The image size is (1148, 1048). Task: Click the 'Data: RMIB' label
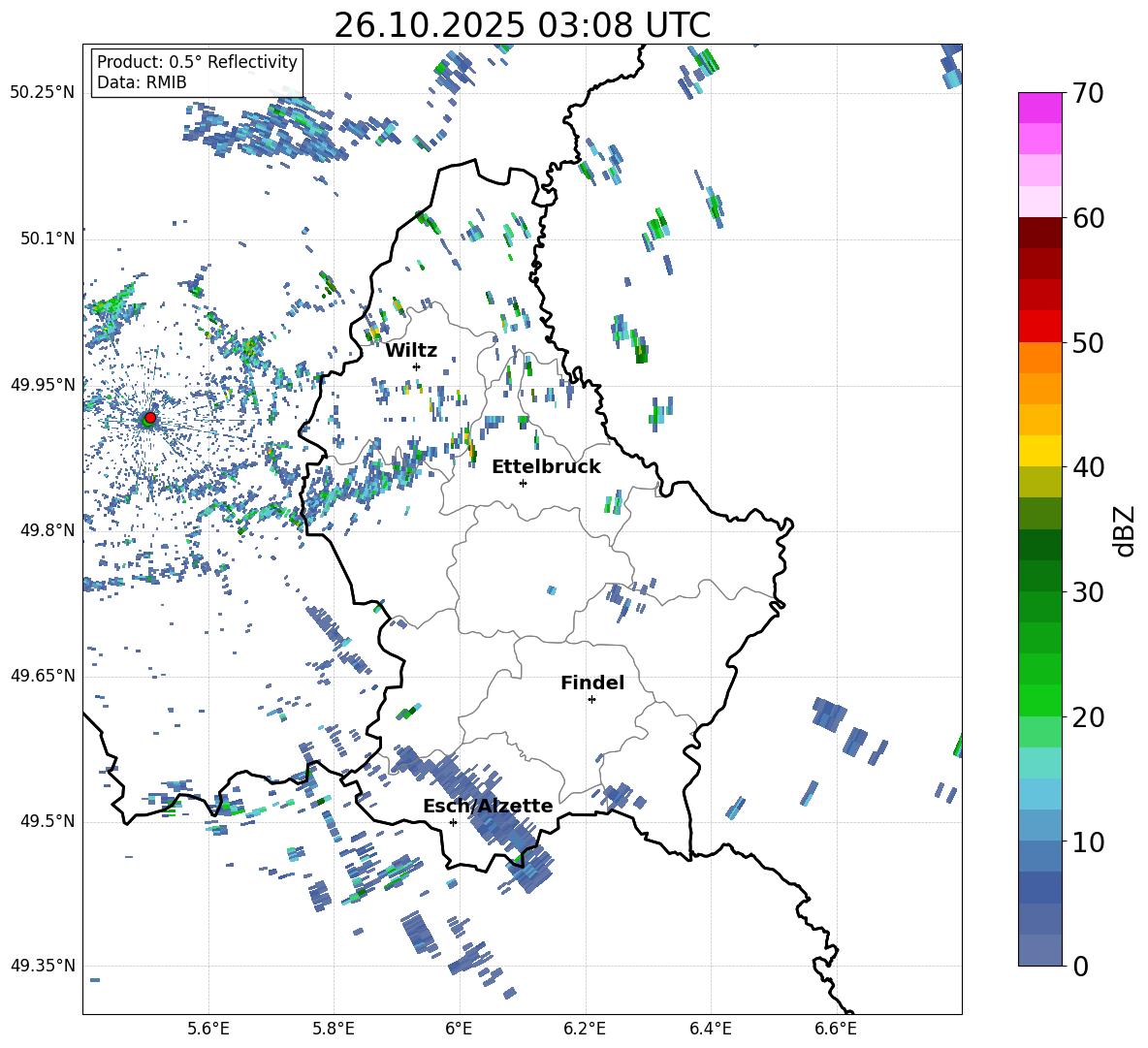(142, 82)
